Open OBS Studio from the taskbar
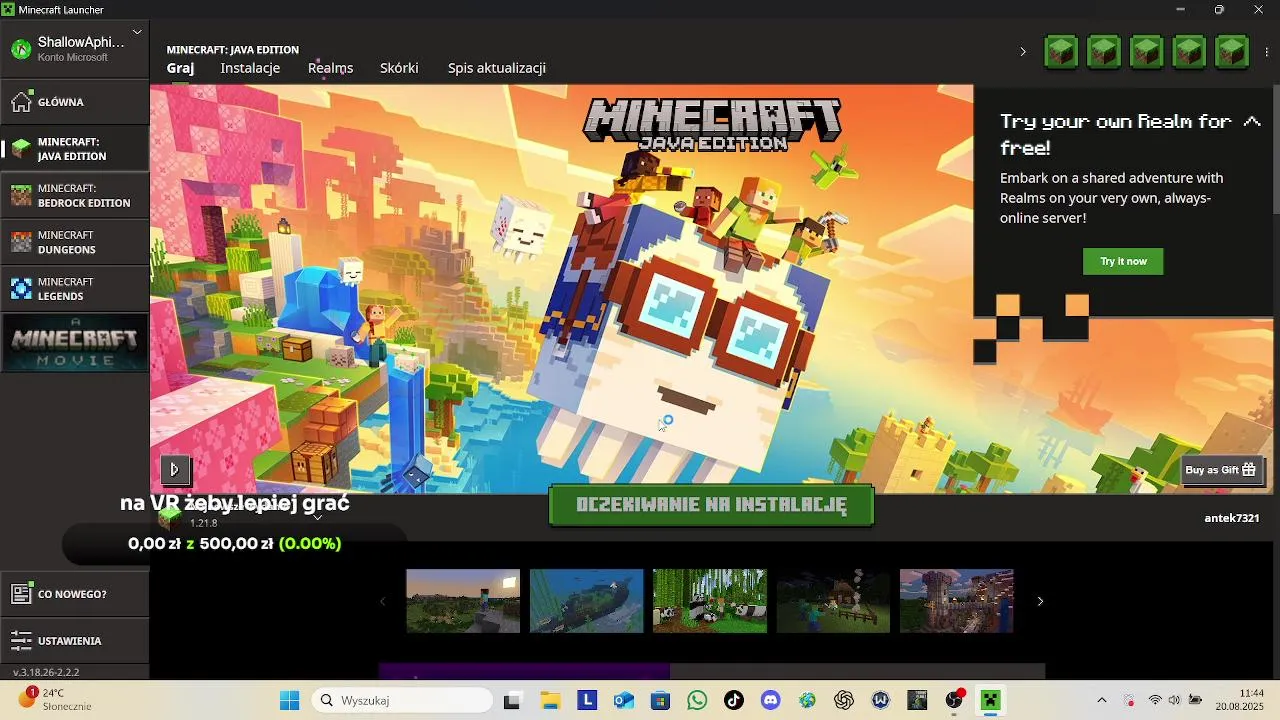 (954, 700)
